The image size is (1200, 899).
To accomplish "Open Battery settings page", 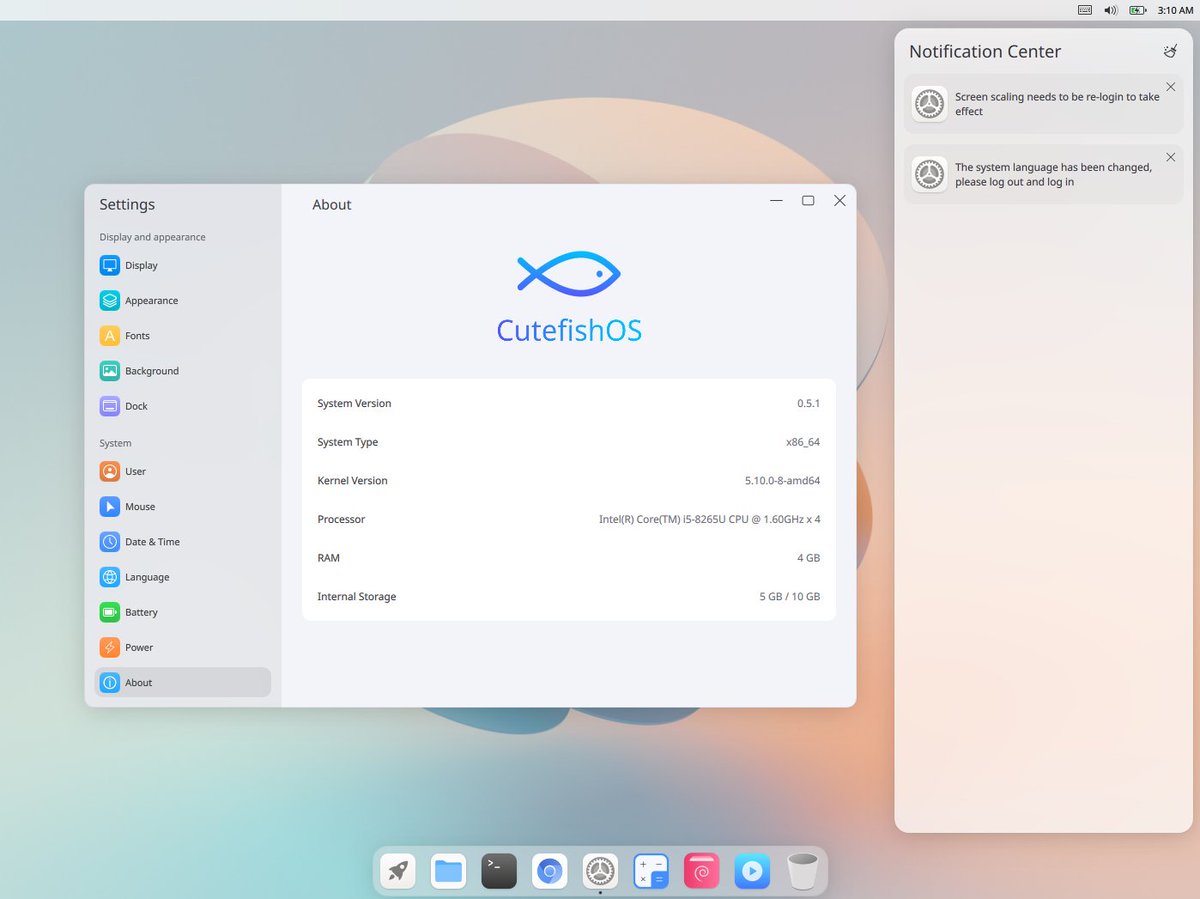I will [183, 612].
